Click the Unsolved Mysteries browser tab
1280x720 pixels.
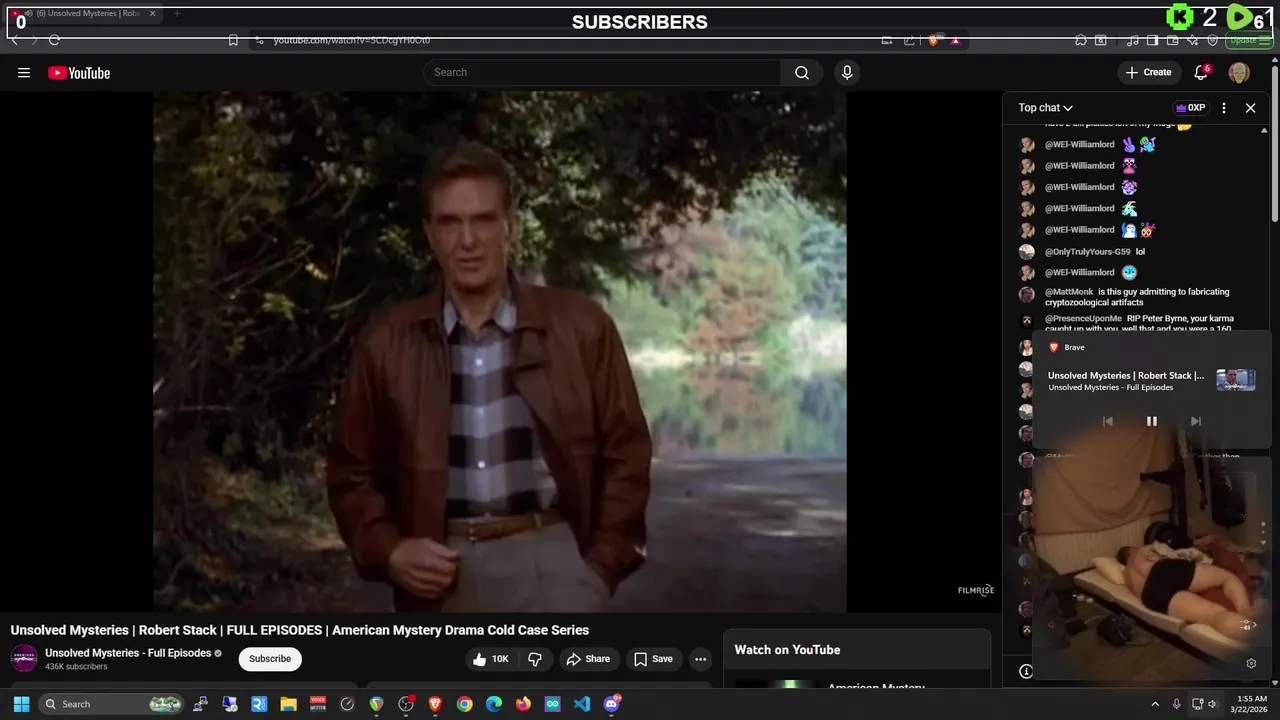click(x=82, y=14)
